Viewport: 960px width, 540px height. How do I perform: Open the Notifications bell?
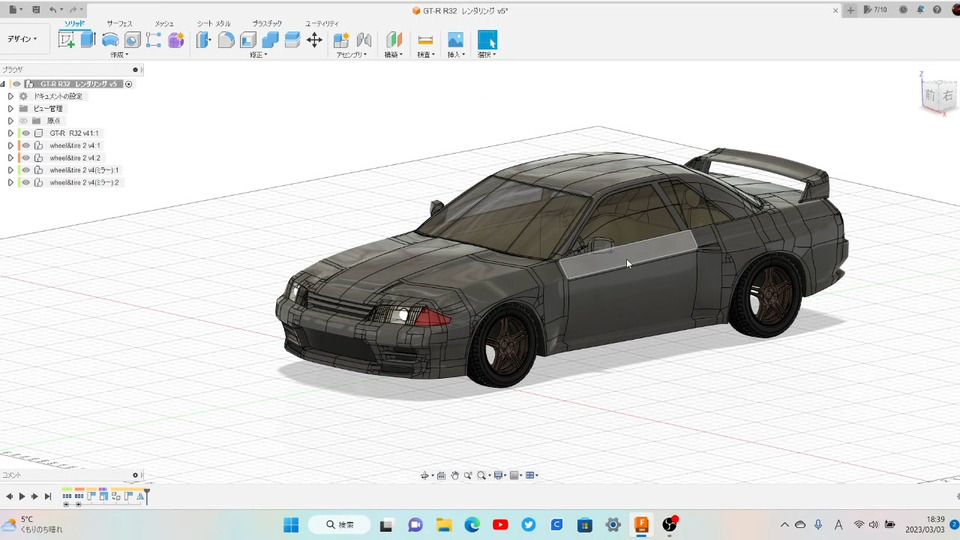click(920, 10)
